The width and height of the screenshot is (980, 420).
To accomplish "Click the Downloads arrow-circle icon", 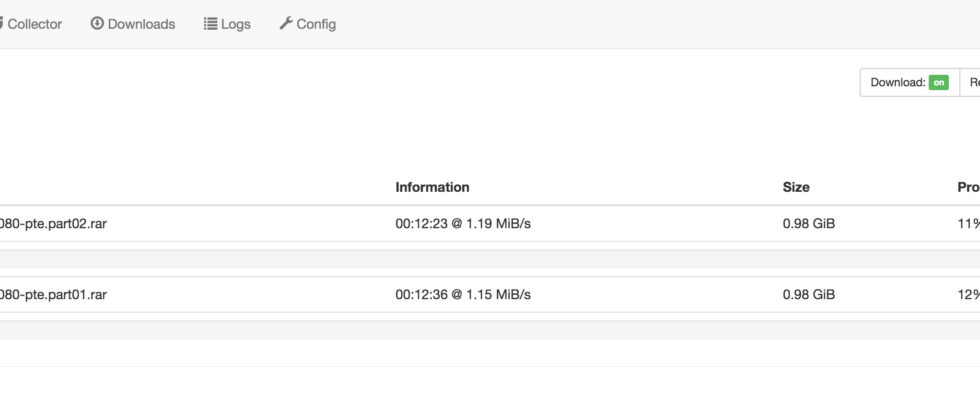I will [x=97, y=24].
